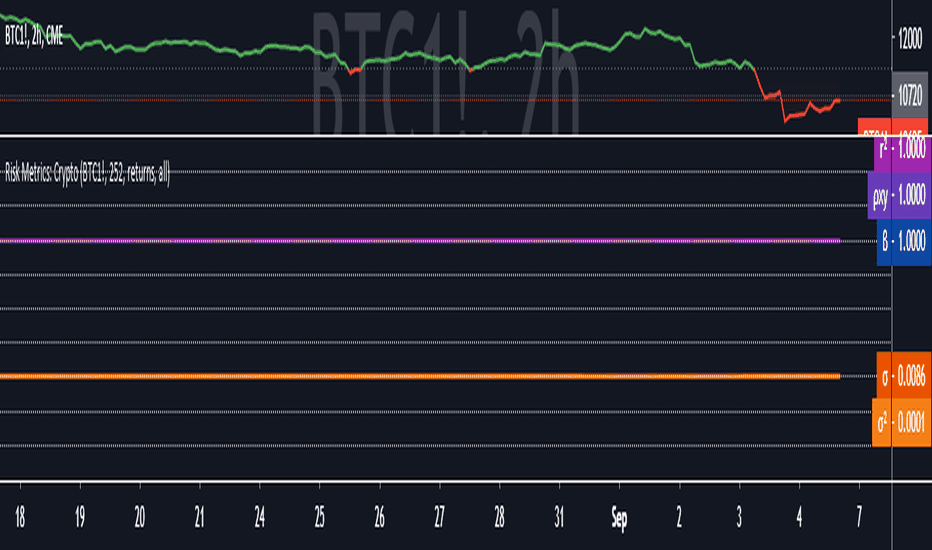Image resolution: width=932 pixels, height=550 pixels.
Task: Click the 27 date on time axis
Action: click(439, 518)
